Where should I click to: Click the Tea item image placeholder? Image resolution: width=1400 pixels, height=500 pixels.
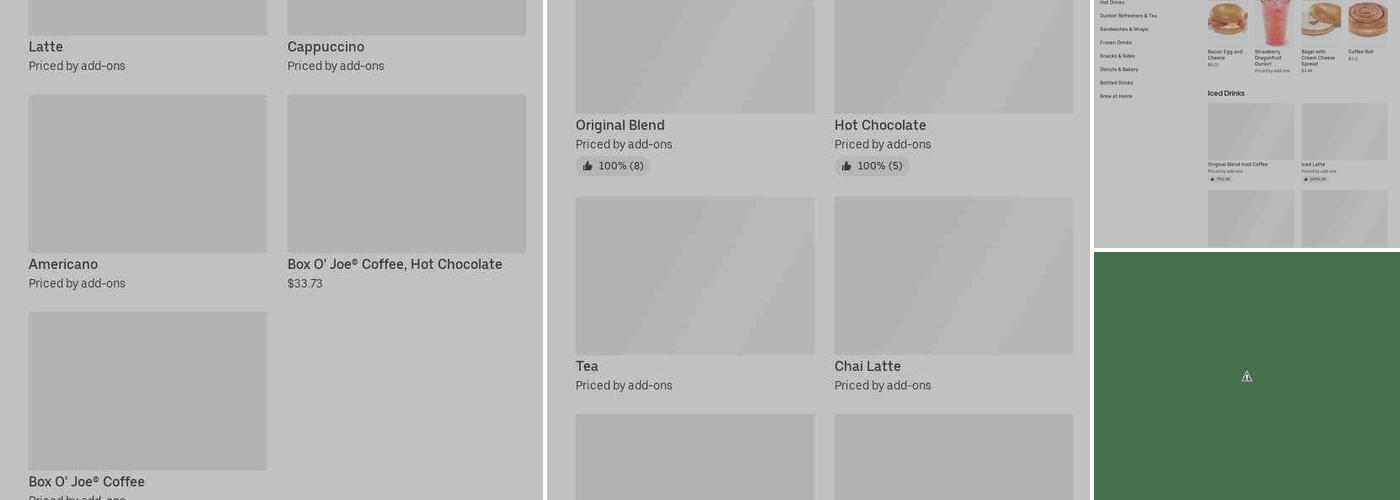click(x=695, y=275)
